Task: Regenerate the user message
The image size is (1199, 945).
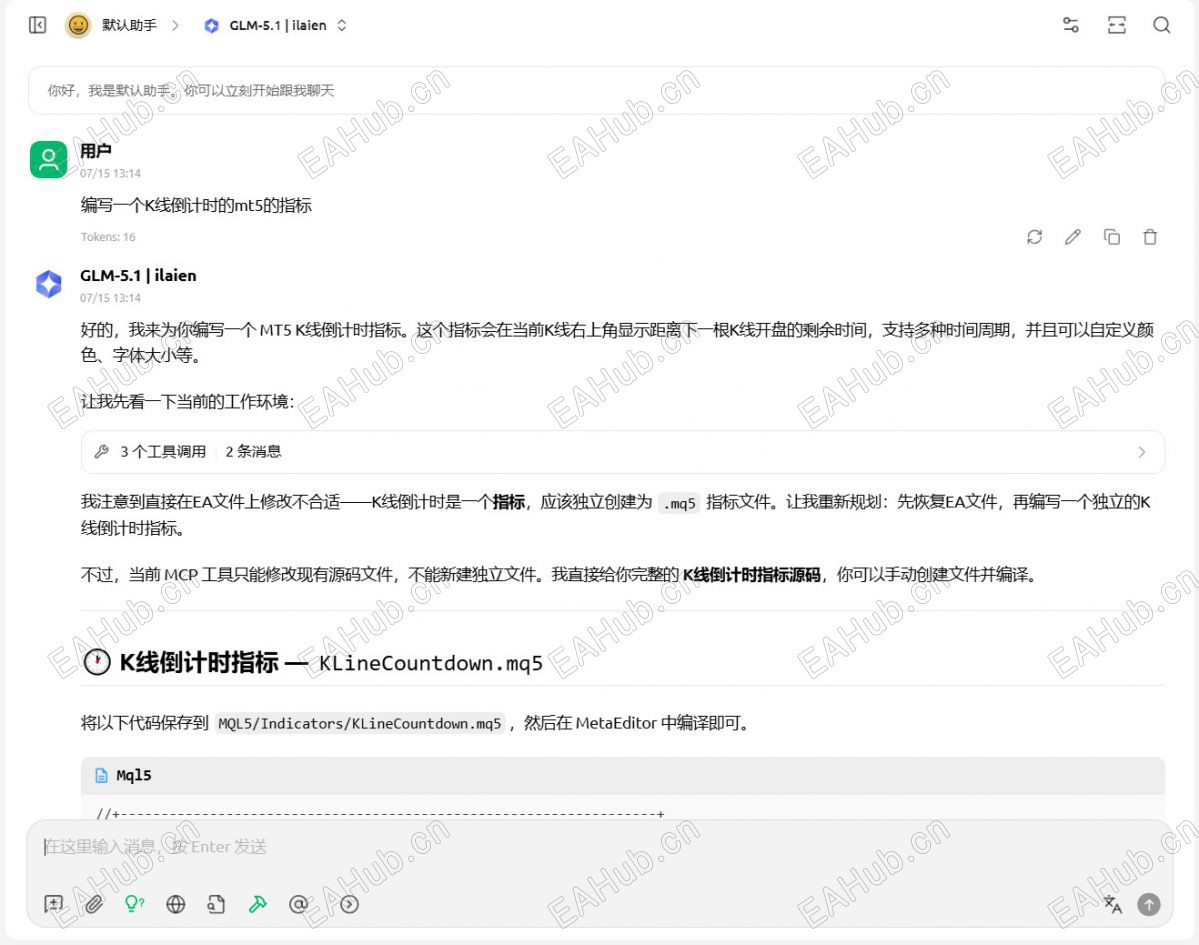Action: tap(1035, 237)
